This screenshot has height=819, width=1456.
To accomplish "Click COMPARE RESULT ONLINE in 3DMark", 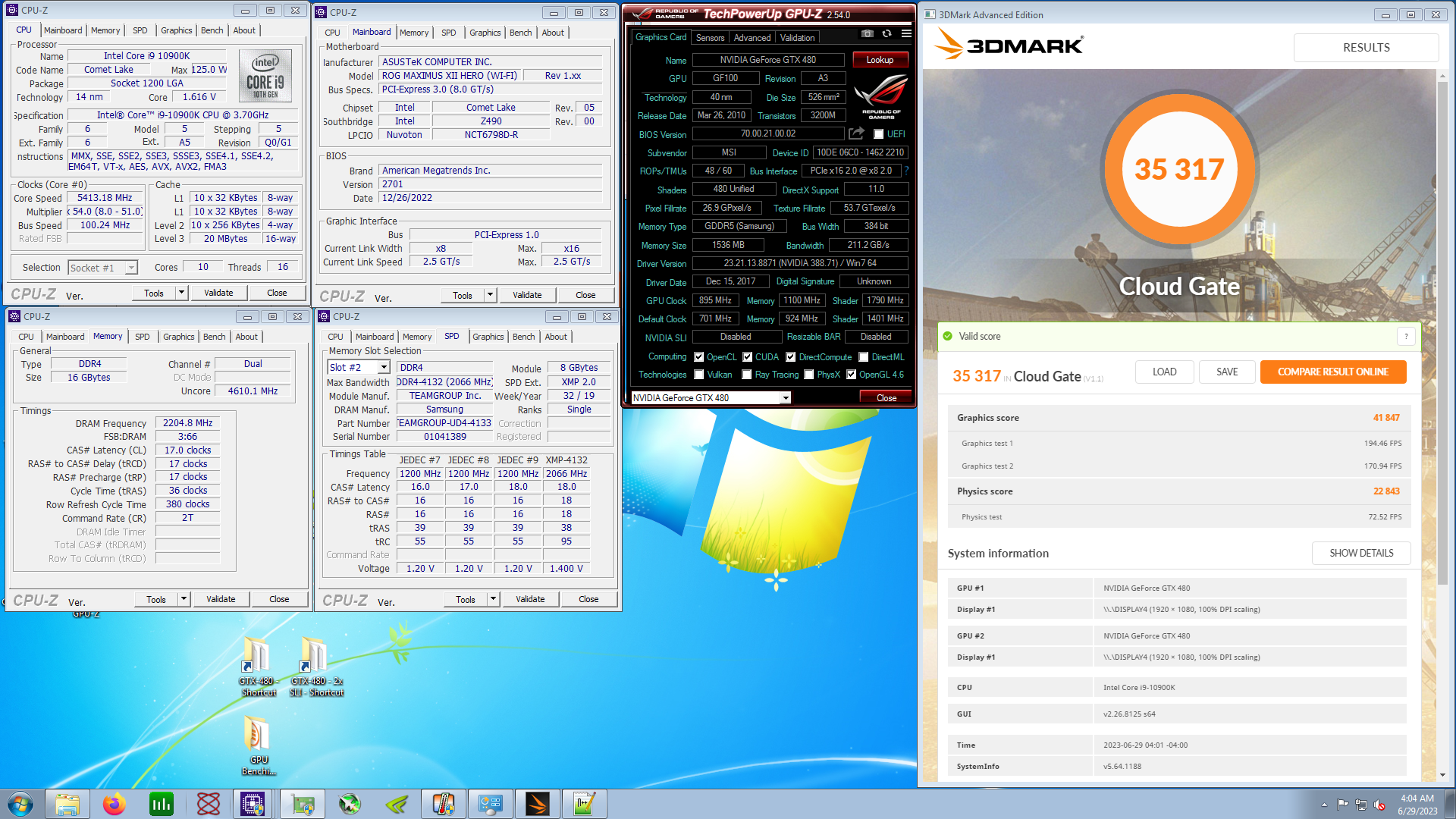I will pyautogui.click(x=1332, y=372).
